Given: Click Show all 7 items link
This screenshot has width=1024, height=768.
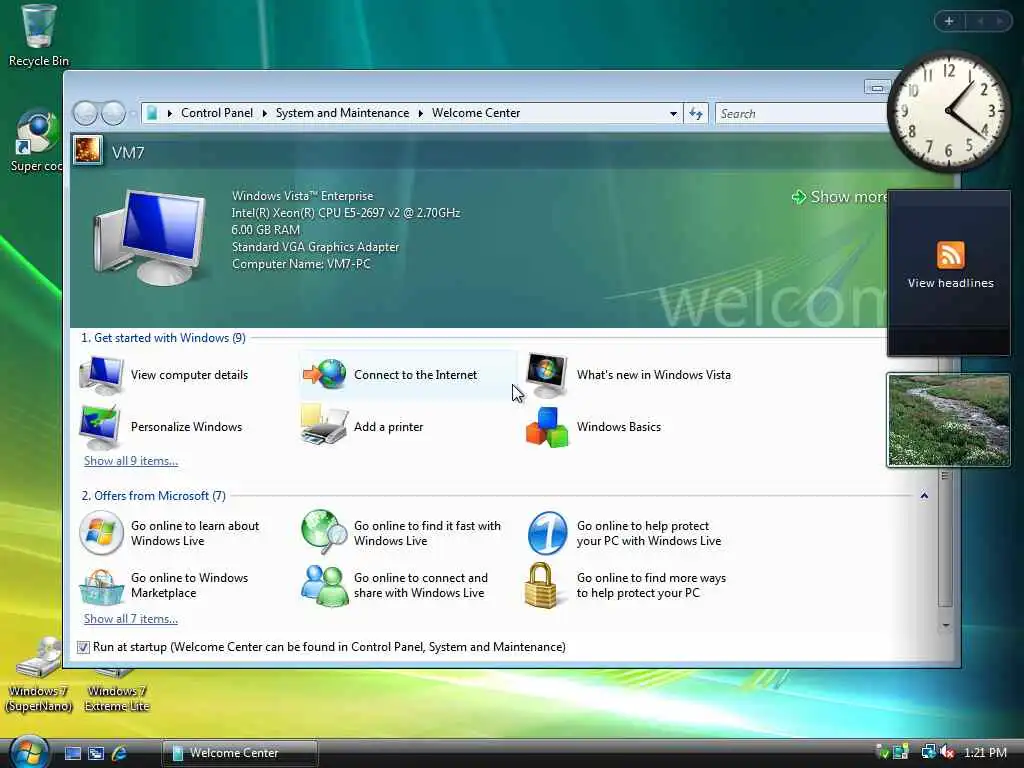Looking at the screenshot, I should (131, 619).
